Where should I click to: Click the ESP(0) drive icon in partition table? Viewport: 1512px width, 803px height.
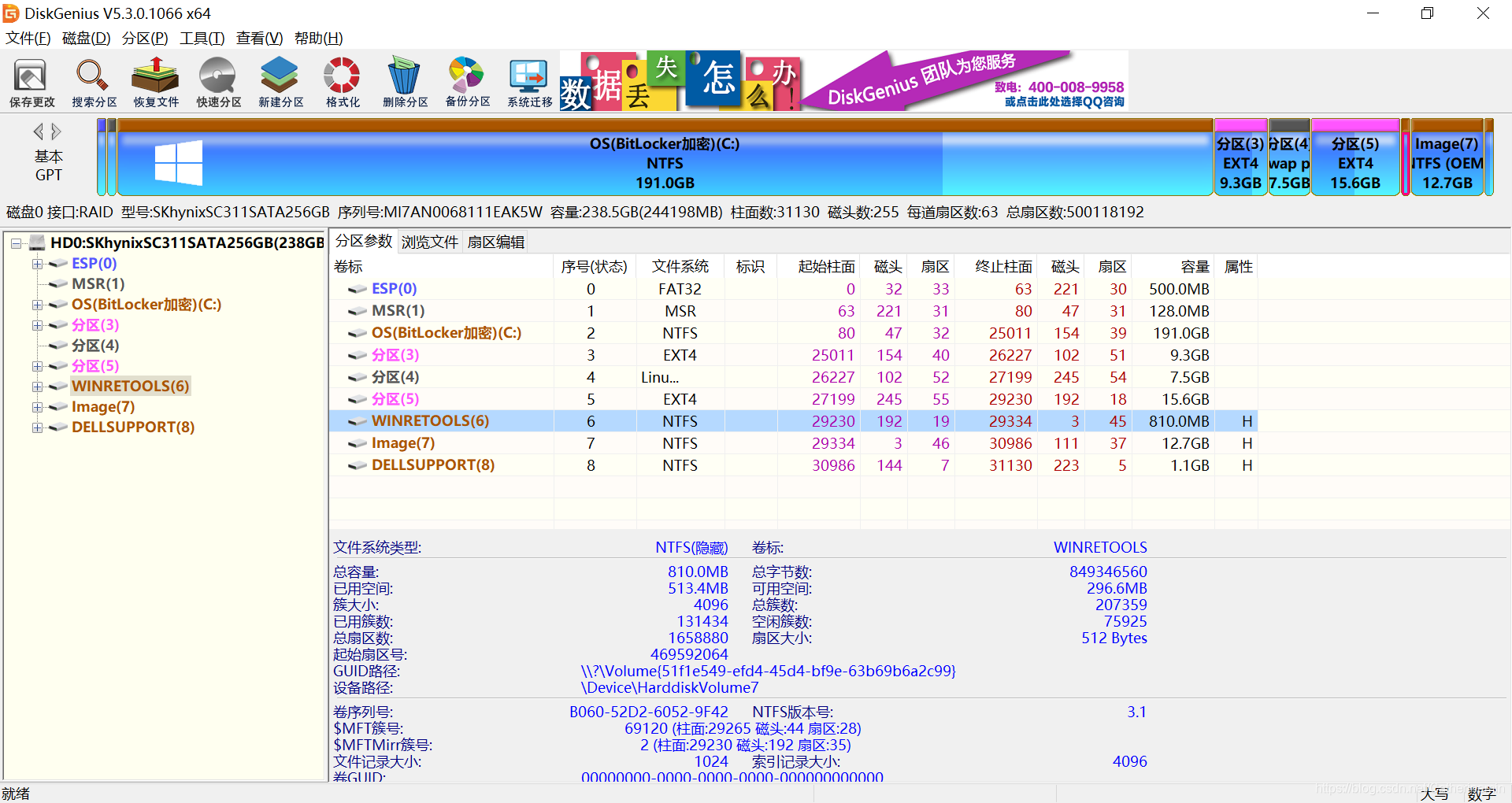[x=358, y=290]
